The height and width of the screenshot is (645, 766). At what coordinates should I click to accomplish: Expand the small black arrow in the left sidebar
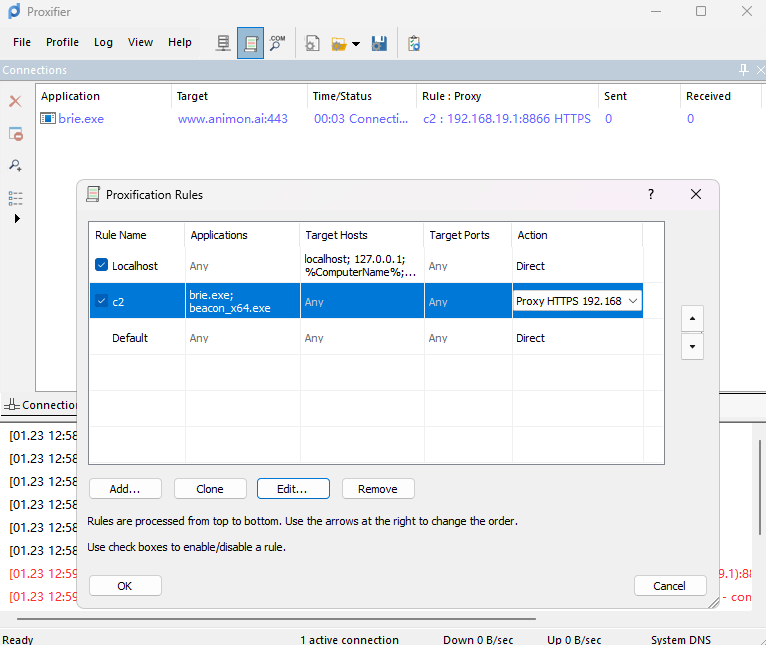[17, 218]
